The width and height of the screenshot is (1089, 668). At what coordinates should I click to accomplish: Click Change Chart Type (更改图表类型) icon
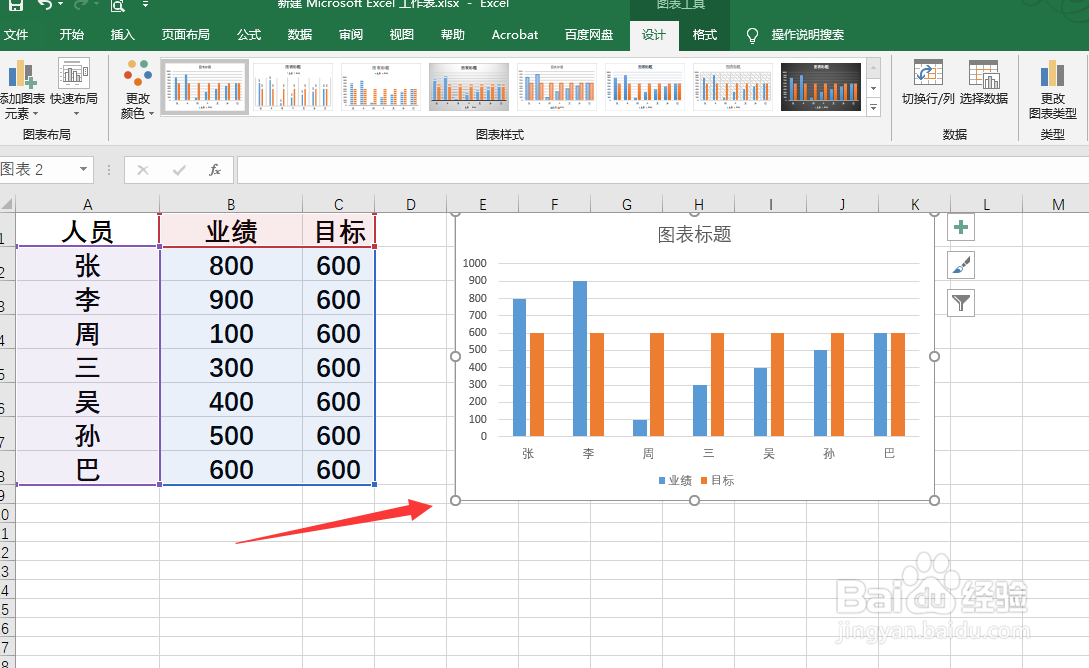(x=1052, y=85)
